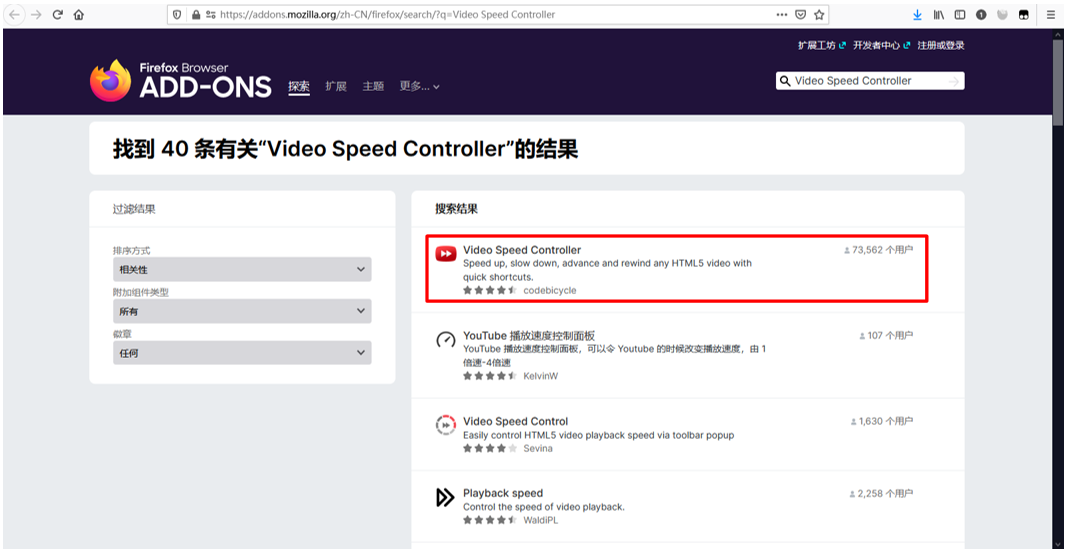The width and height of the screenshot is (1067, 550).
Task: Expand the 更多… menu
Action: [x=419, y=86]
